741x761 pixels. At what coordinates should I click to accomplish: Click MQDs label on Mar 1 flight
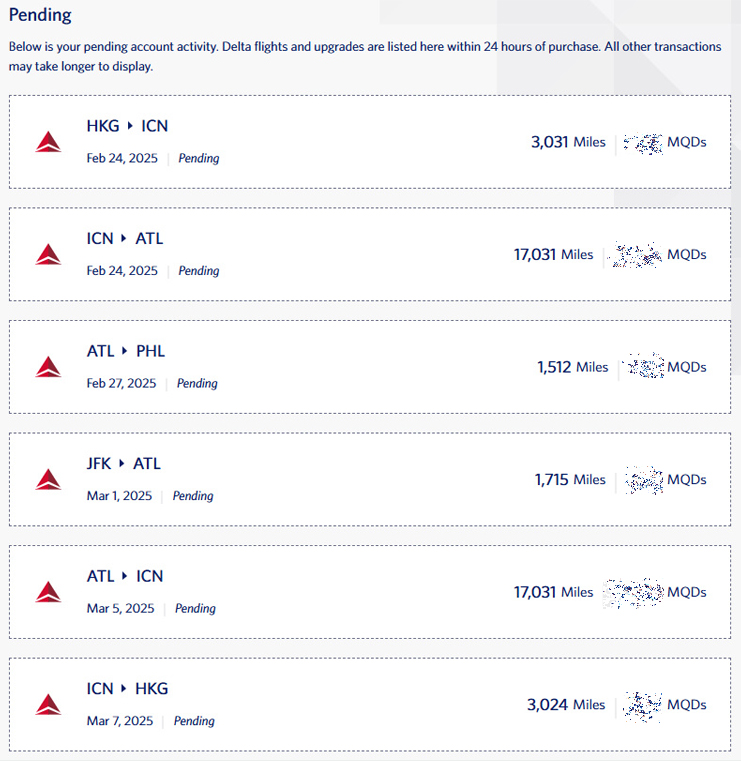tap(687, 480)
